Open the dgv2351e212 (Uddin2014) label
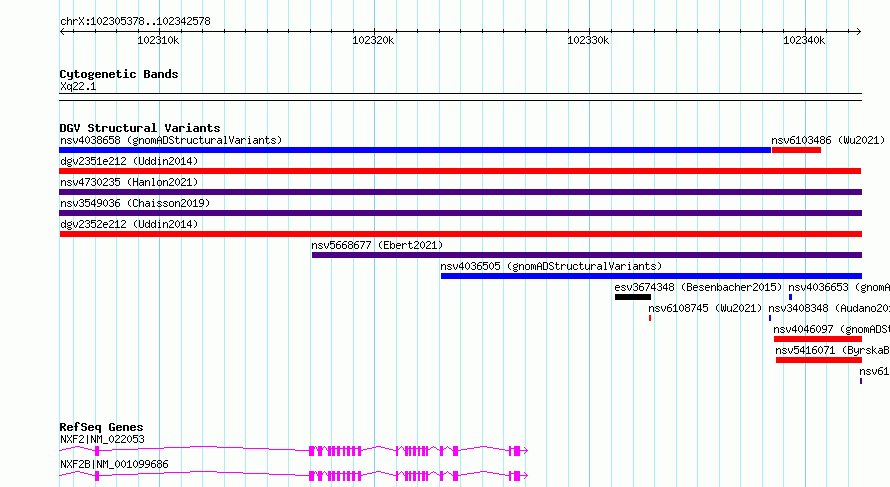The image size is (890, 487). coord(129,161)
